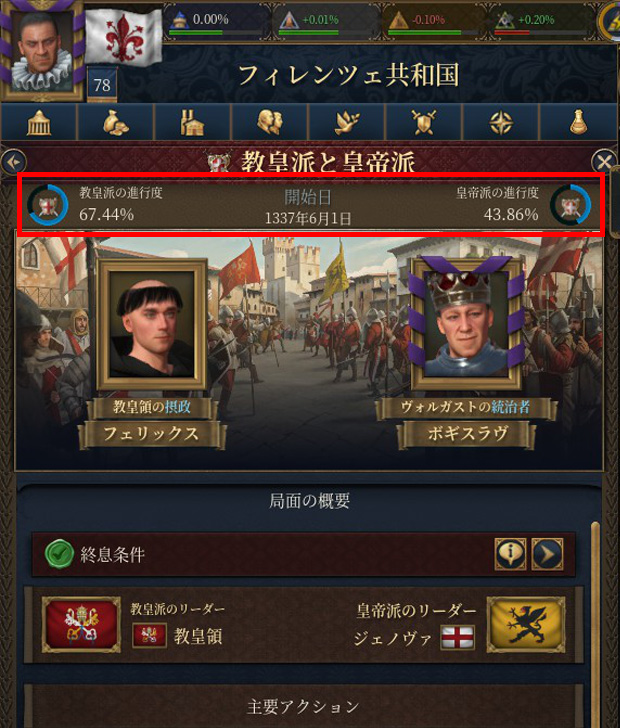The image size is (620, 728).
Task: Click the yellow griffin flag of the Ghibelline leader
Action: pos(526,624)
